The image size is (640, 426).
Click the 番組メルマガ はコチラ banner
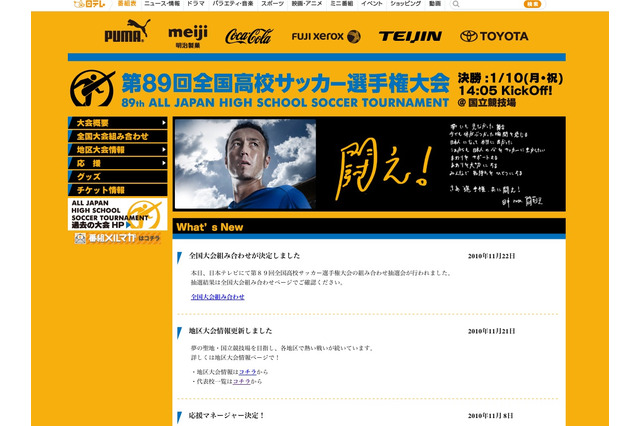(118, 238)
